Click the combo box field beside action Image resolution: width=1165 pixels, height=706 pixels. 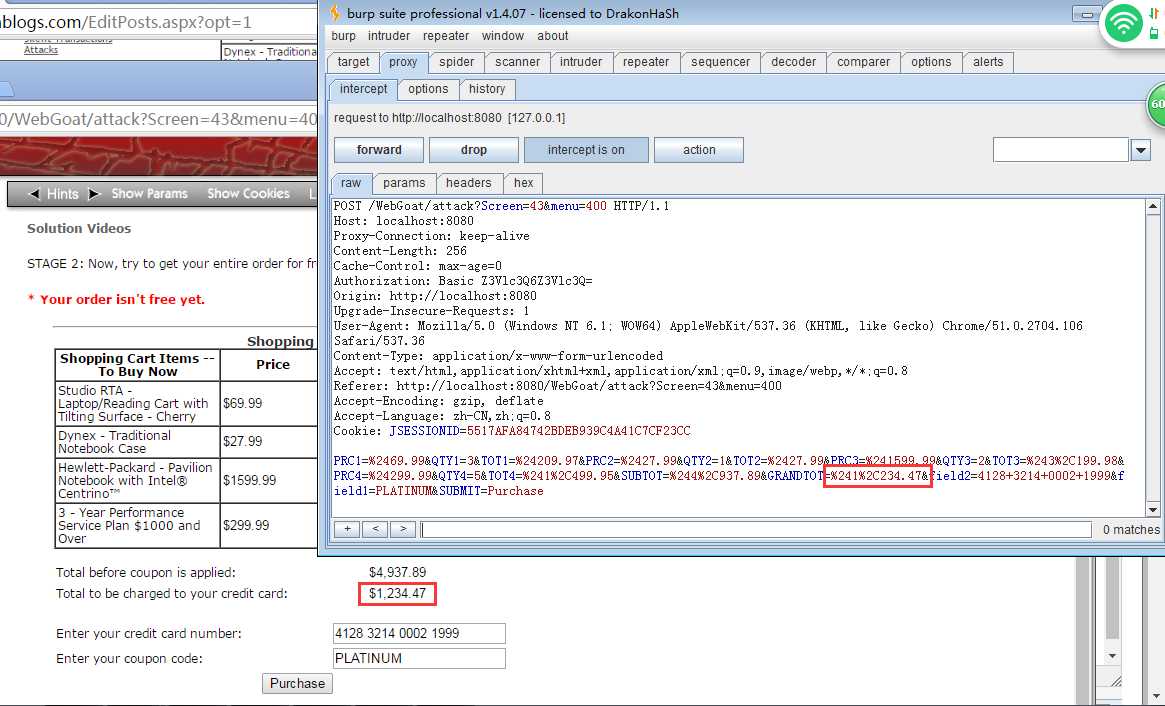click(1061, 150)
